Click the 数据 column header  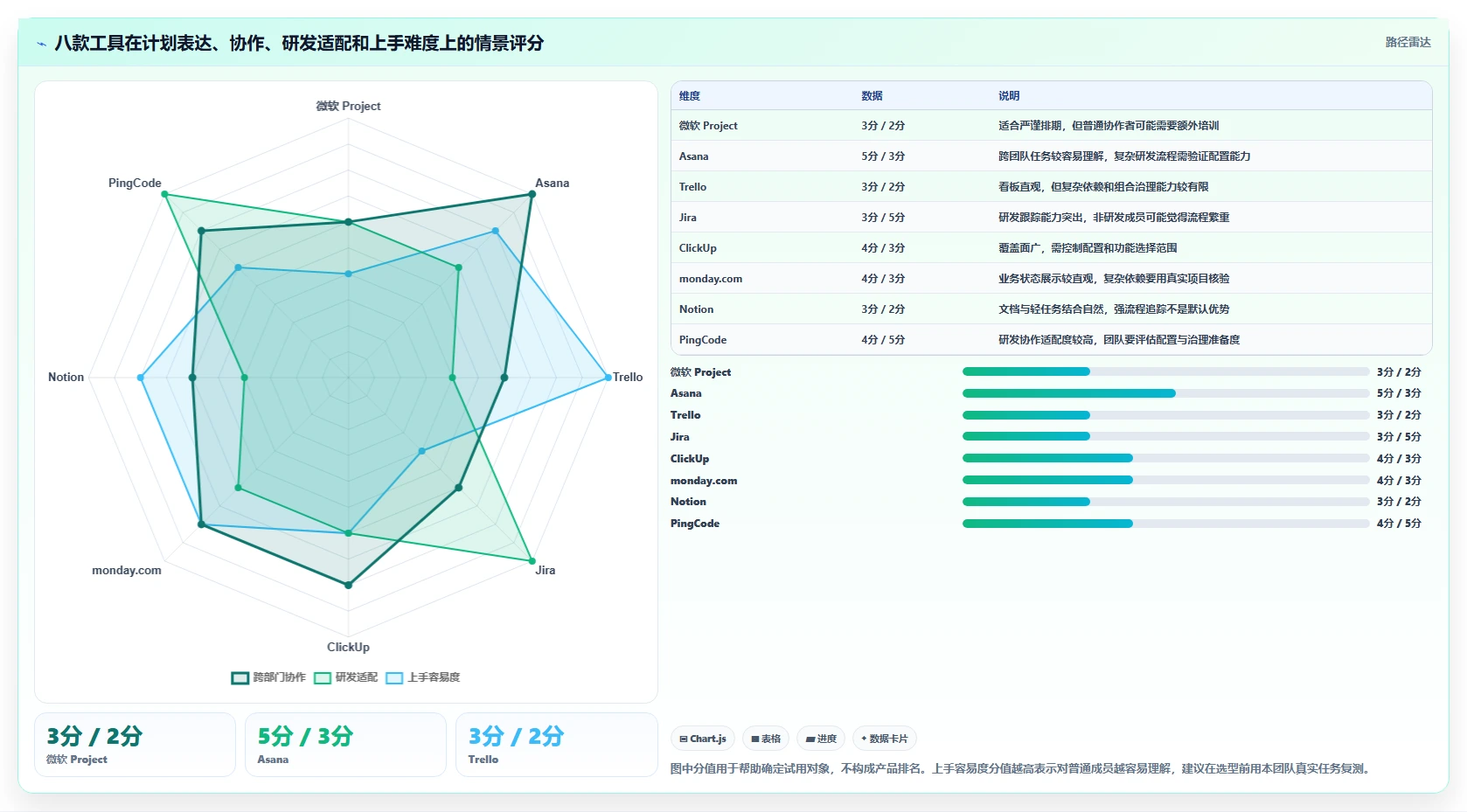click(x=872, y=96)
